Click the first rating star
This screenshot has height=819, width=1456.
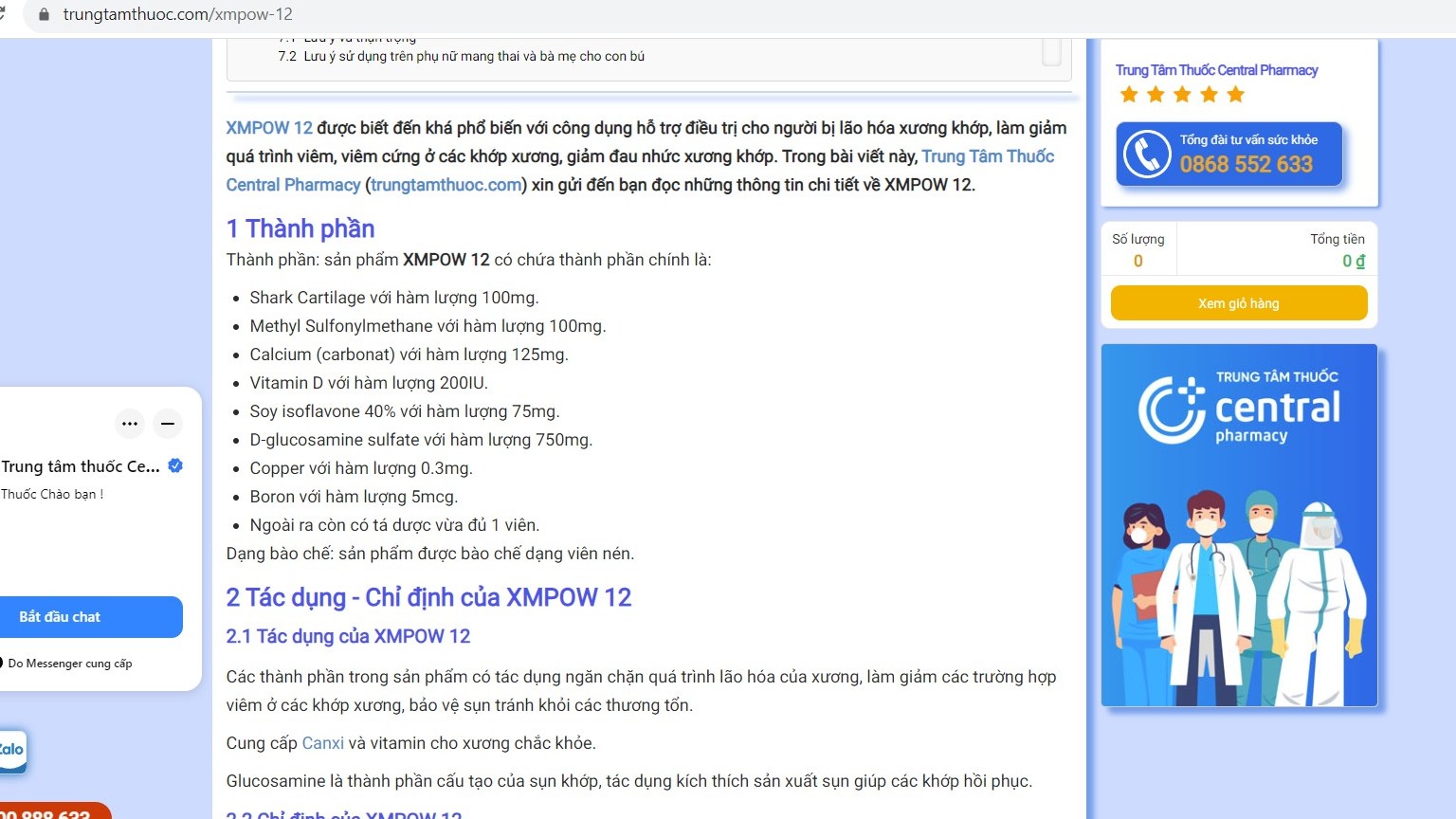click(x=1129, y=95)
